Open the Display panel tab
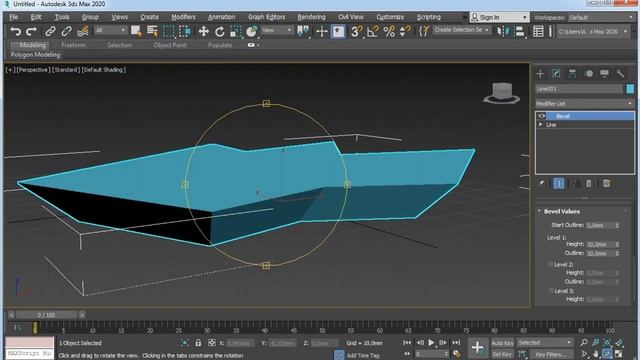The width and height of the screenshot is (640, 360). pyautogui.click(x=604, y=73)
